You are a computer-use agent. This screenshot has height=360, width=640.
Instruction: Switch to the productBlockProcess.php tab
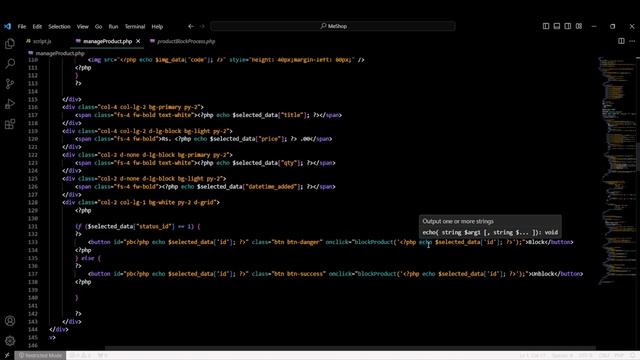pyautogui.click(x=182, y=41)
